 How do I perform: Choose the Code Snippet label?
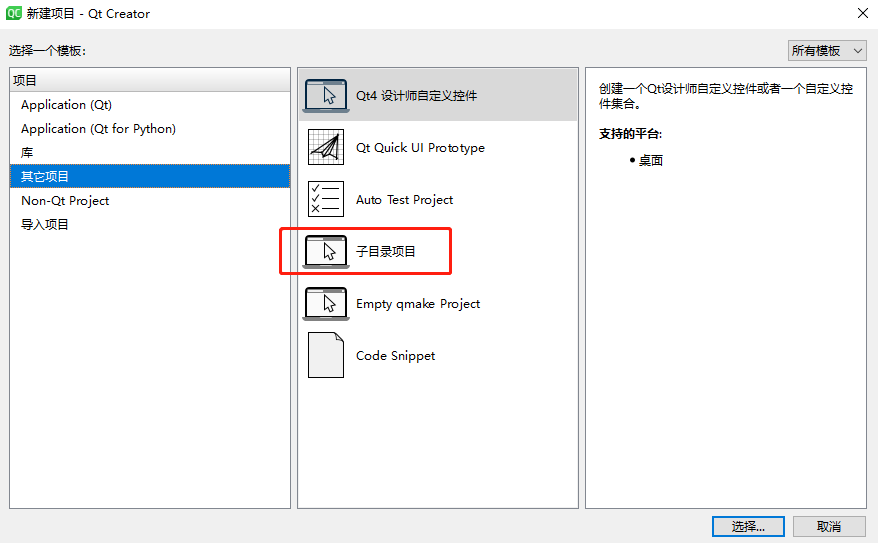click(395, 356)
